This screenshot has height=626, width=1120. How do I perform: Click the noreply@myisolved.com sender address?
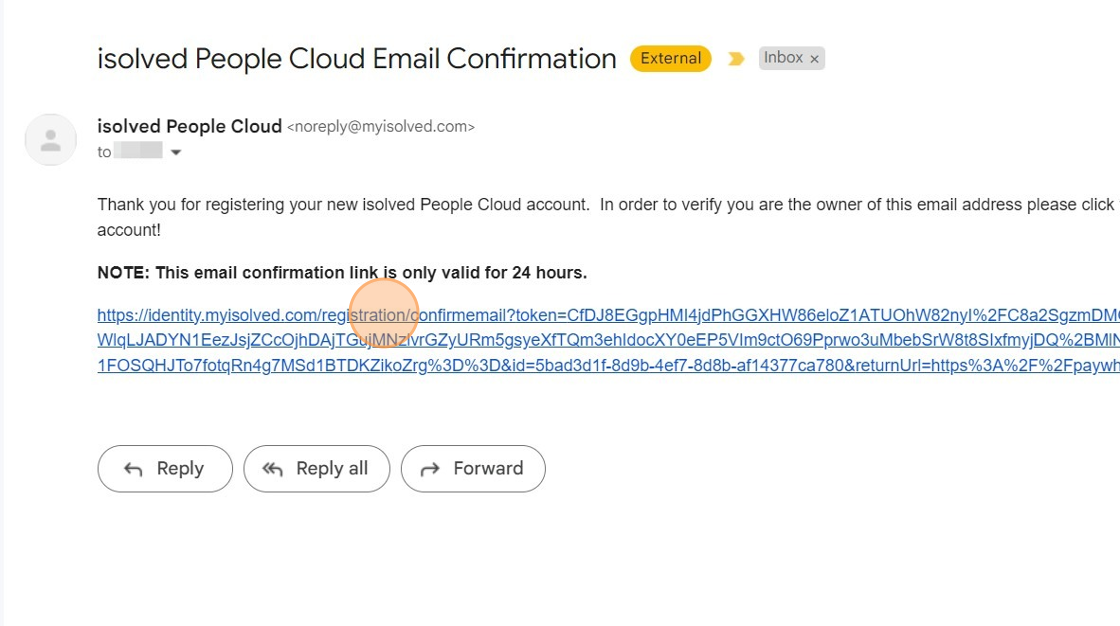point(381,126)
